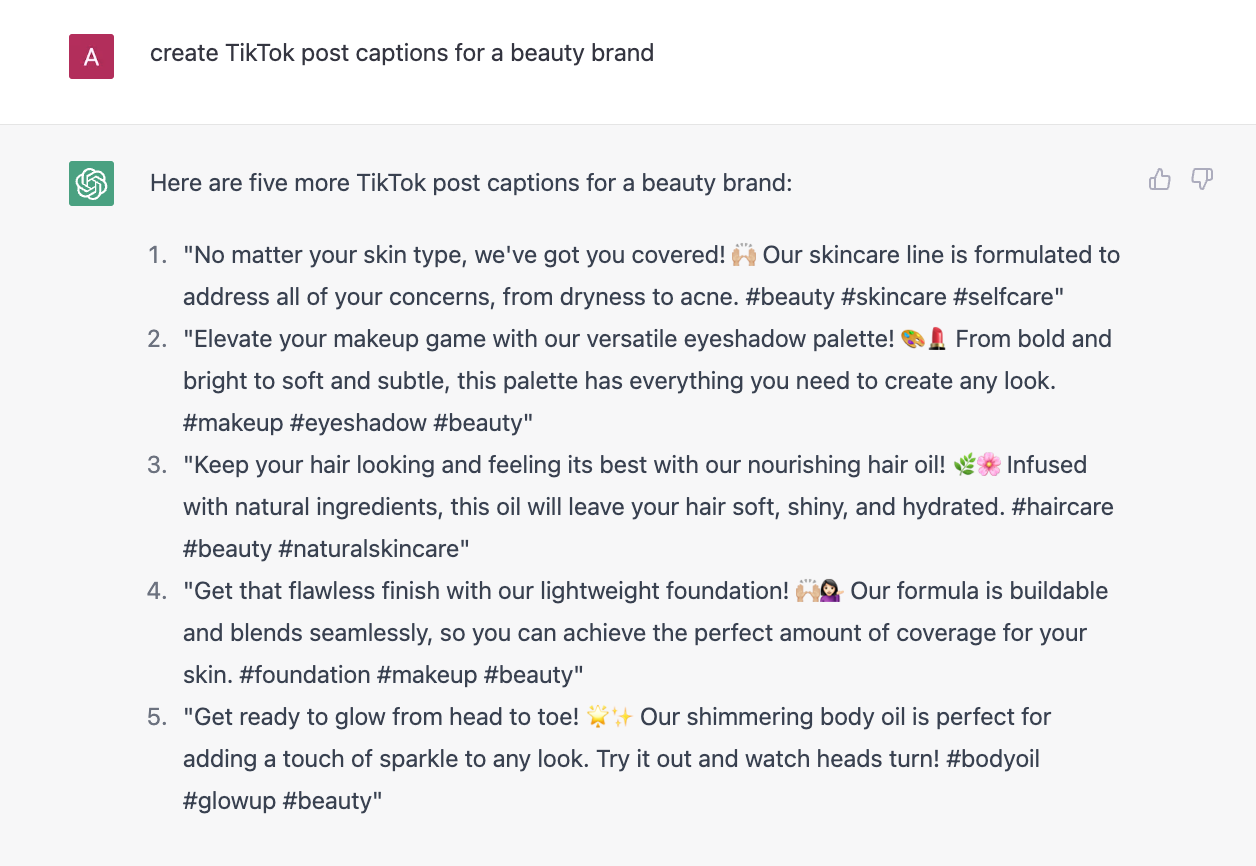This screenshot has width=1256, height=866.
Task: Click the user prompt about TikTok captions
Action: [x=402, y=53]
